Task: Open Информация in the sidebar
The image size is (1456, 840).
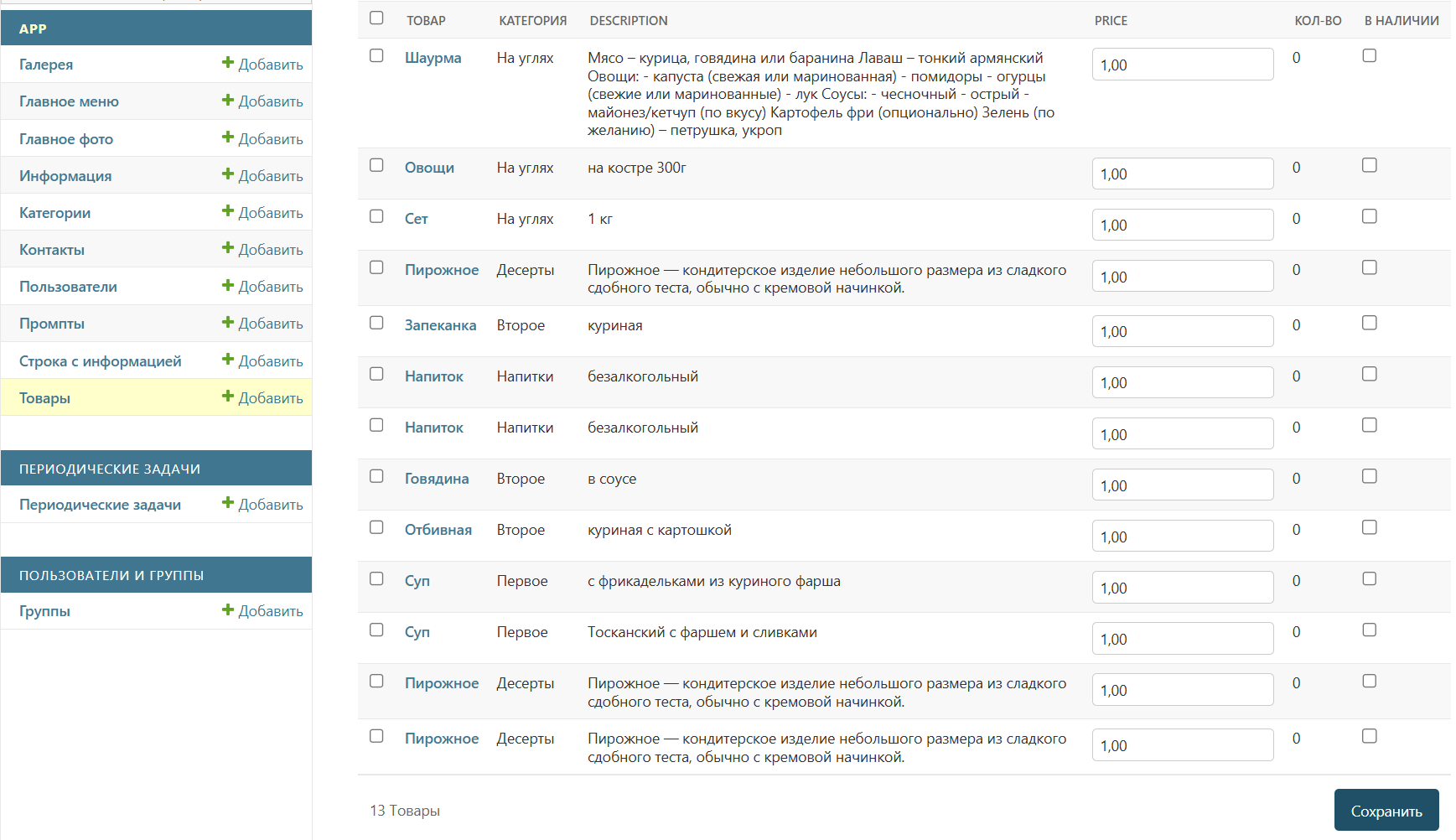Action: (65, 176)
